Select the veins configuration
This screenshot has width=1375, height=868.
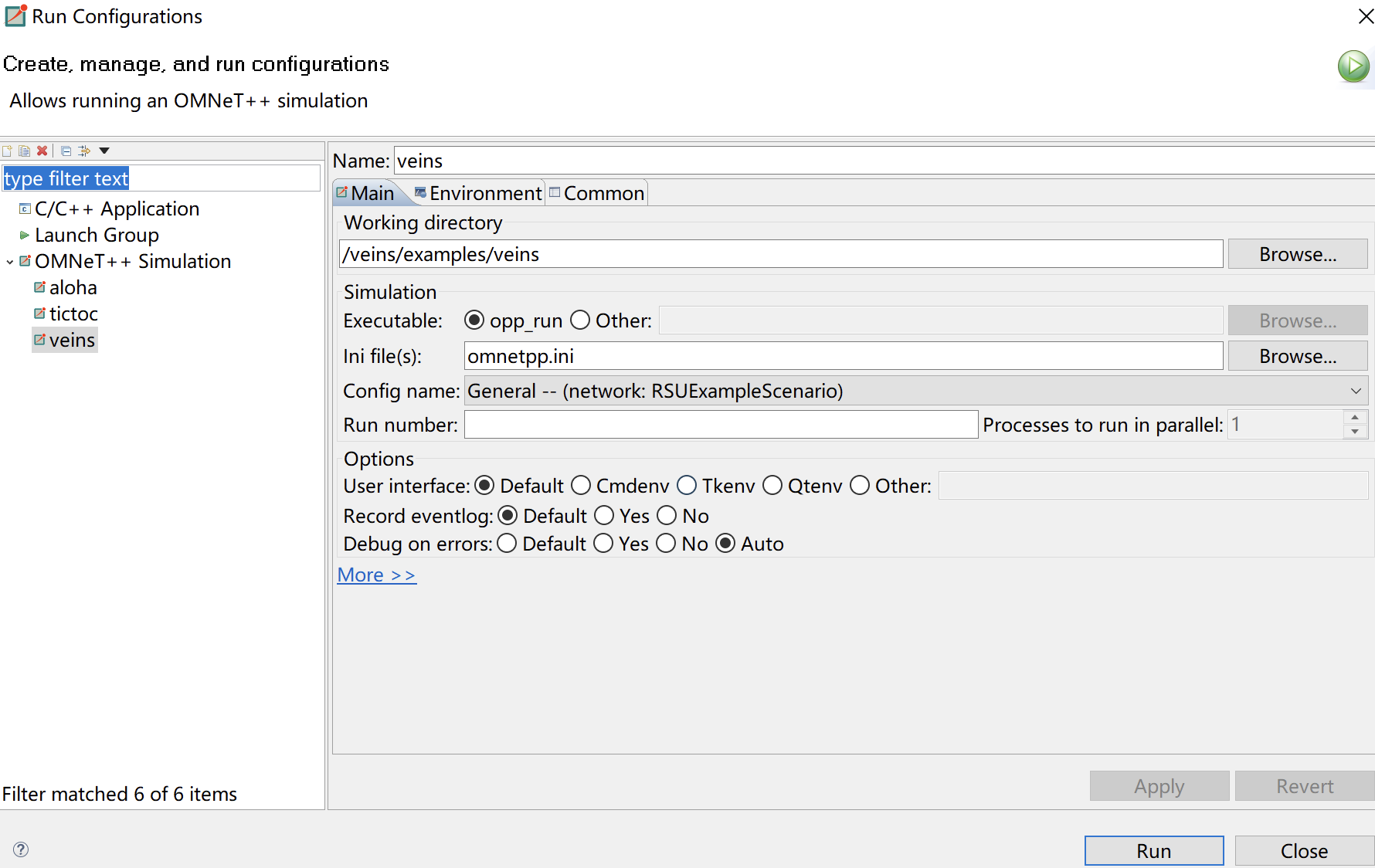pos(65,340)
